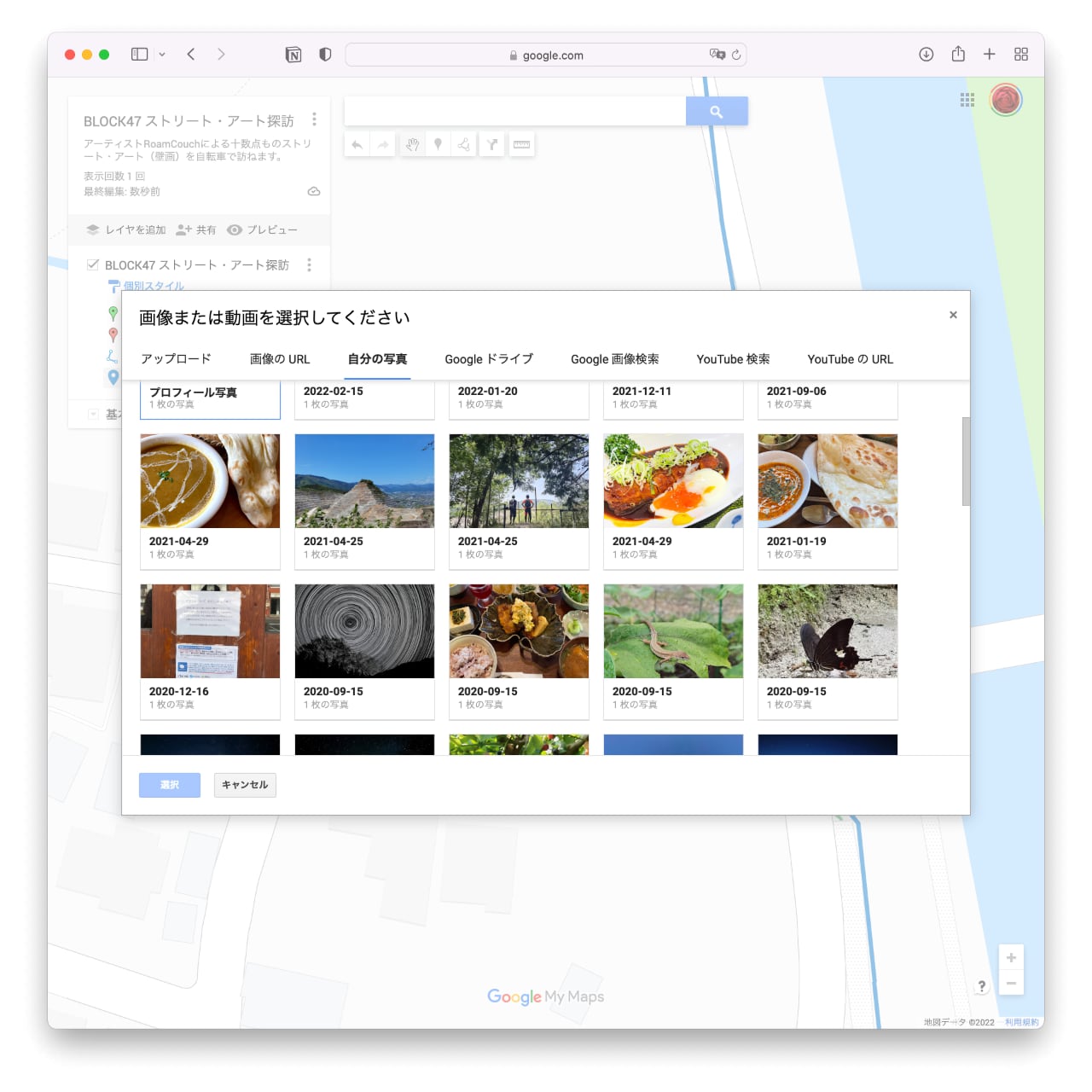Switch to the Google ドライブ tab
This screenshot has width=1092, height=1092.
(489, 359)
